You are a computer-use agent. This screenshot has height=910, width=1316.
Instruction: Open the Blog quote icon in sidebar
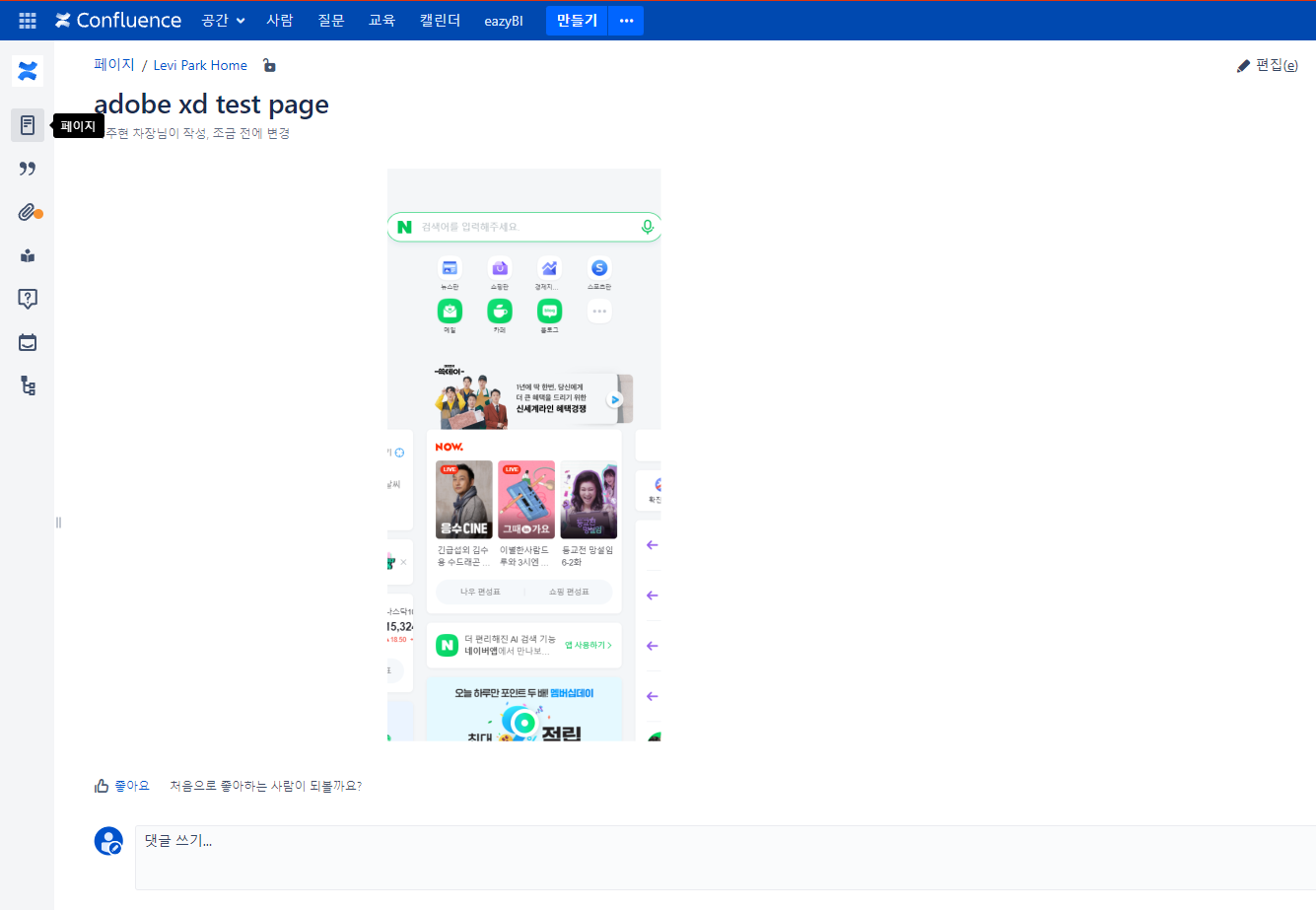(x=28, y=169)
